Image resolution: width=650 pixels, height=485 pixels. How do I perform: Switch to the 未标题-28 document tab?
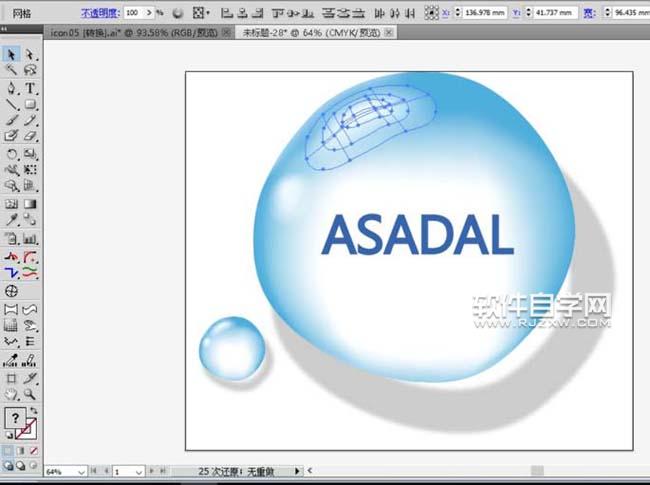311,32
